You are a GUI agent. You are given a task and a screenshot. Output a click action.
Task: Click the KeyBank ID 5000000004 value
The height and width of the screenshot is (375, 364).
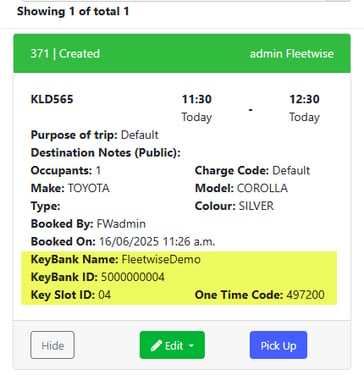pos(133,277)
